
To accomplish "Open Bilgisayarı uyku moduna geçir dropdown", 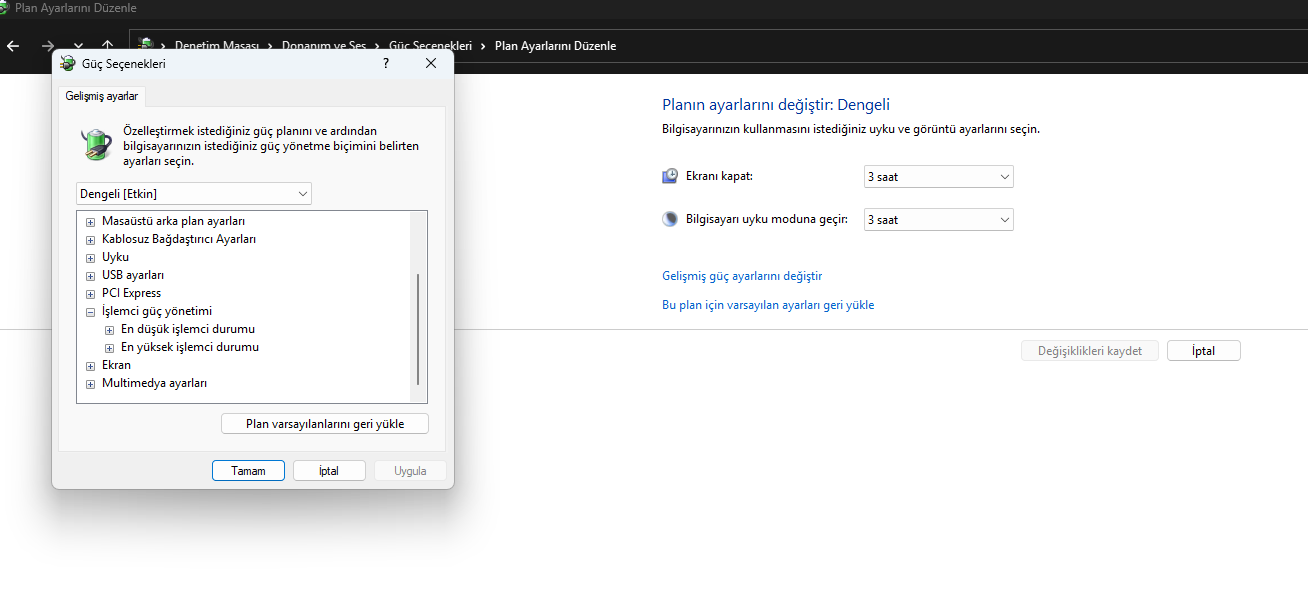I will click(x=939, y=220).
